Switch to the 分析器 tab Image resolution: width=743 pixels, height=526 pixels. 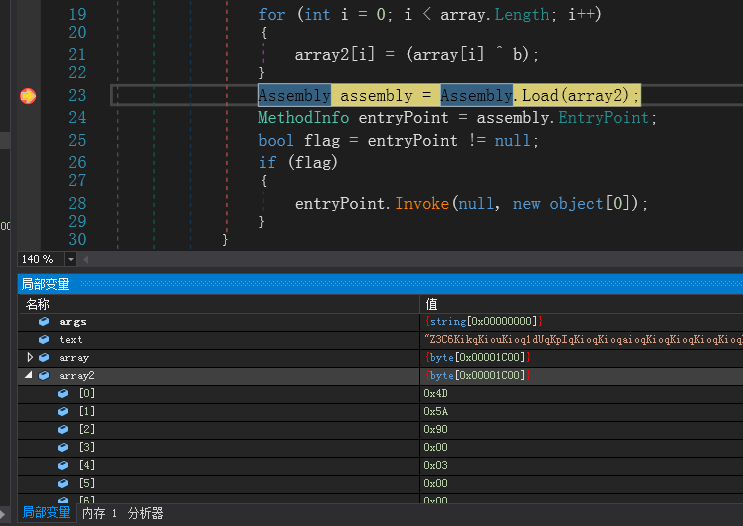click(x=145, y=513)
